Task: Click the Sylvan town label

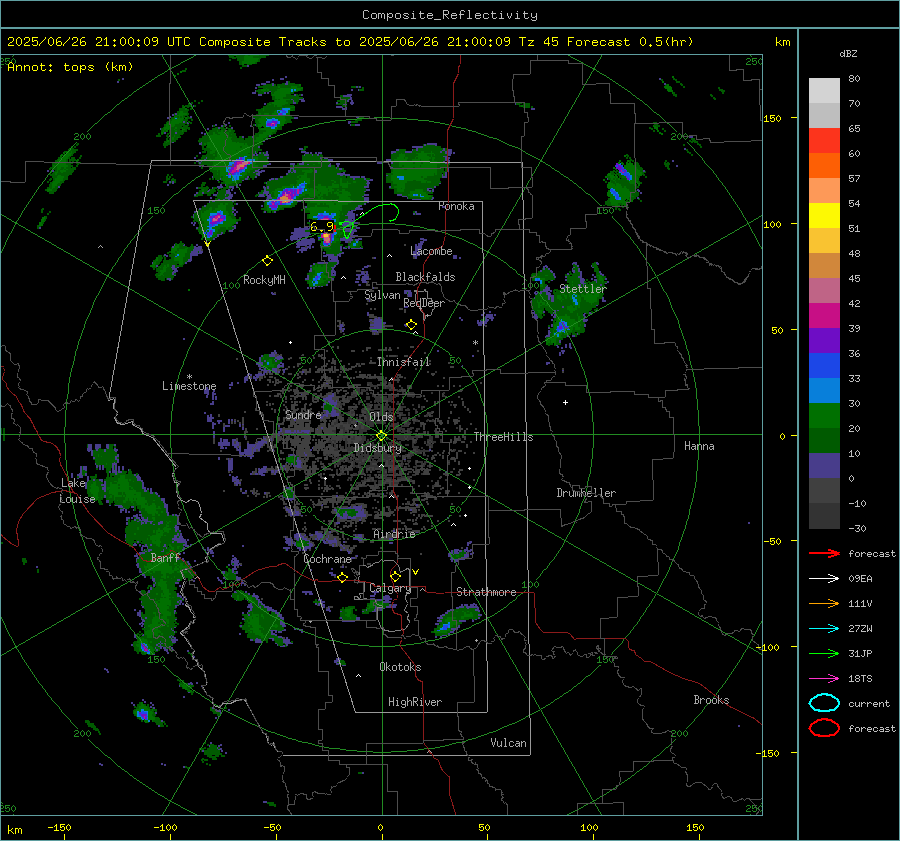Action: 382,295
